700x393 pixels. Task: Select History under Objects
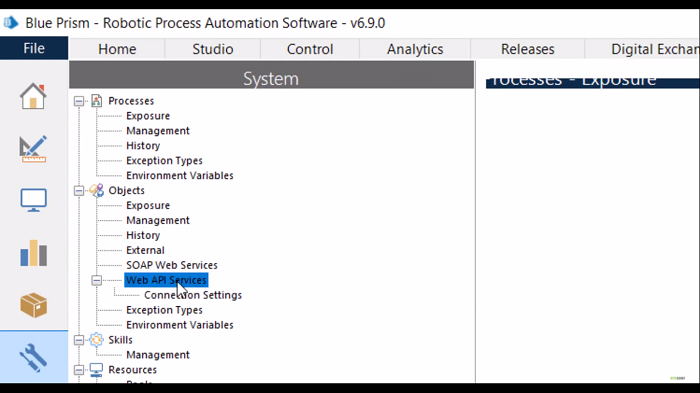[x=143, y=235]
